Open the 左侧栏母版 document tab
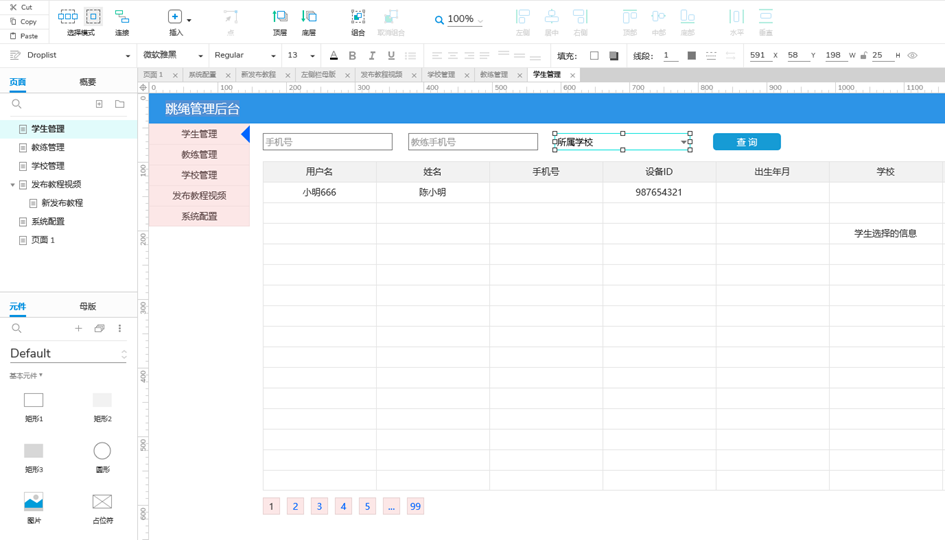945x540 pixels. tap(318, 75)
